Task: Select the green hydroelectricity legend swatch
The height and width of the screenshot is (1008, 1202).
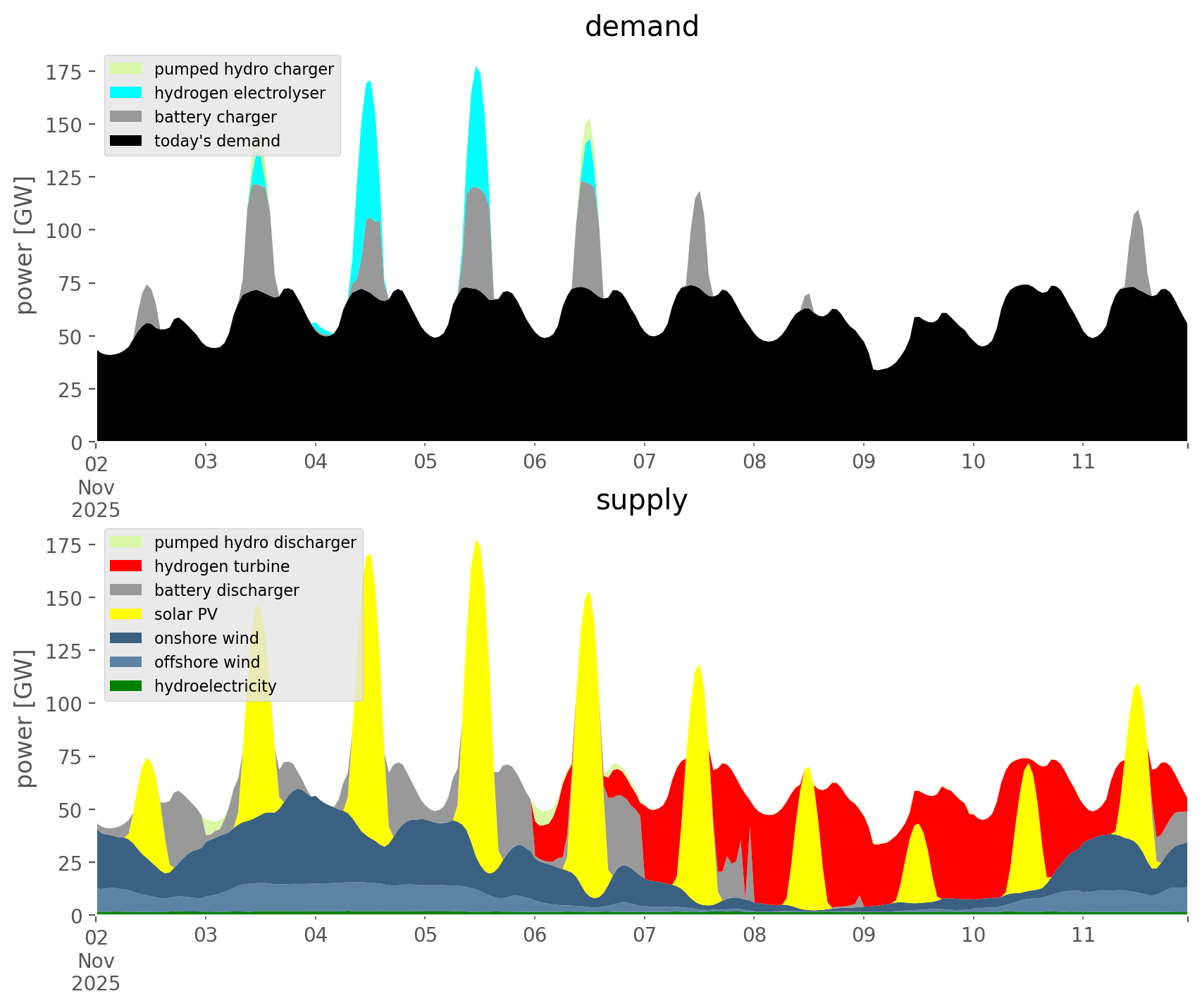Action: [126, 686]
